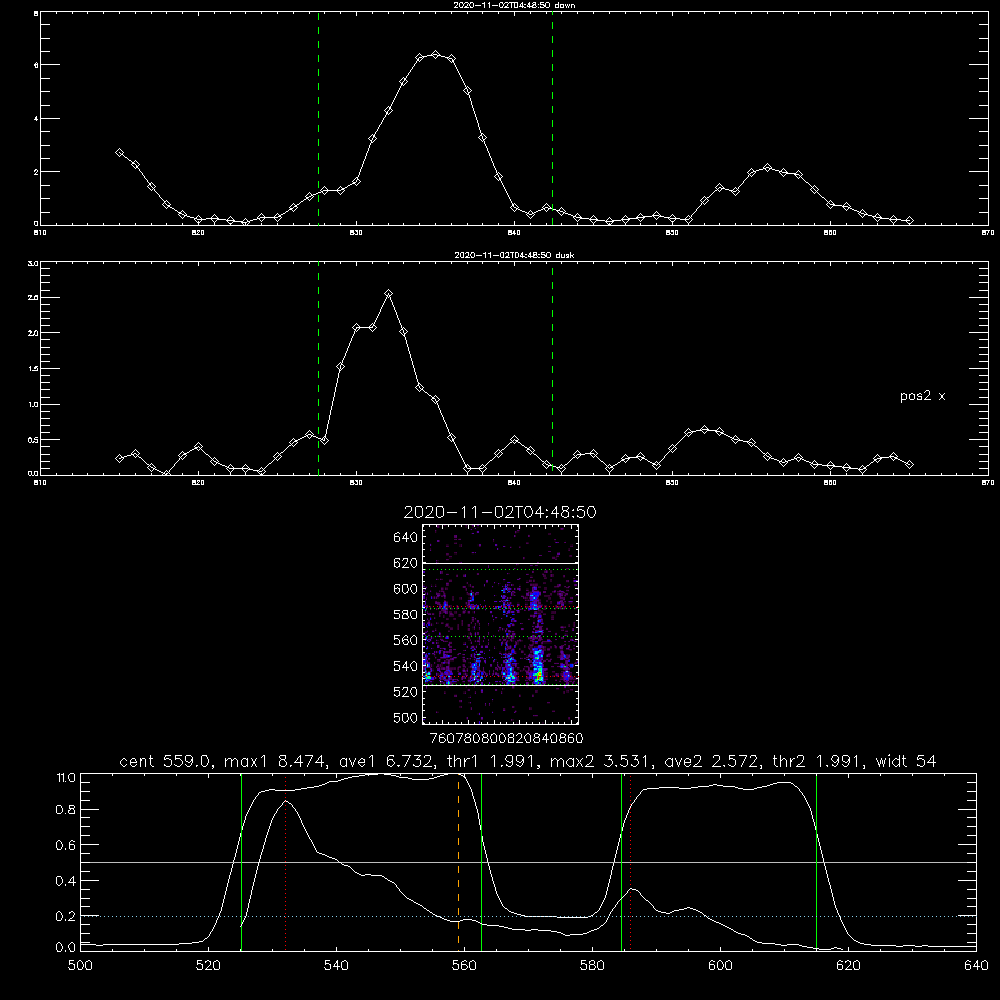Viewport: 1000px width, 1000px height.
Task: Click the first red dotted line near 532
Action: click(286, 861)
